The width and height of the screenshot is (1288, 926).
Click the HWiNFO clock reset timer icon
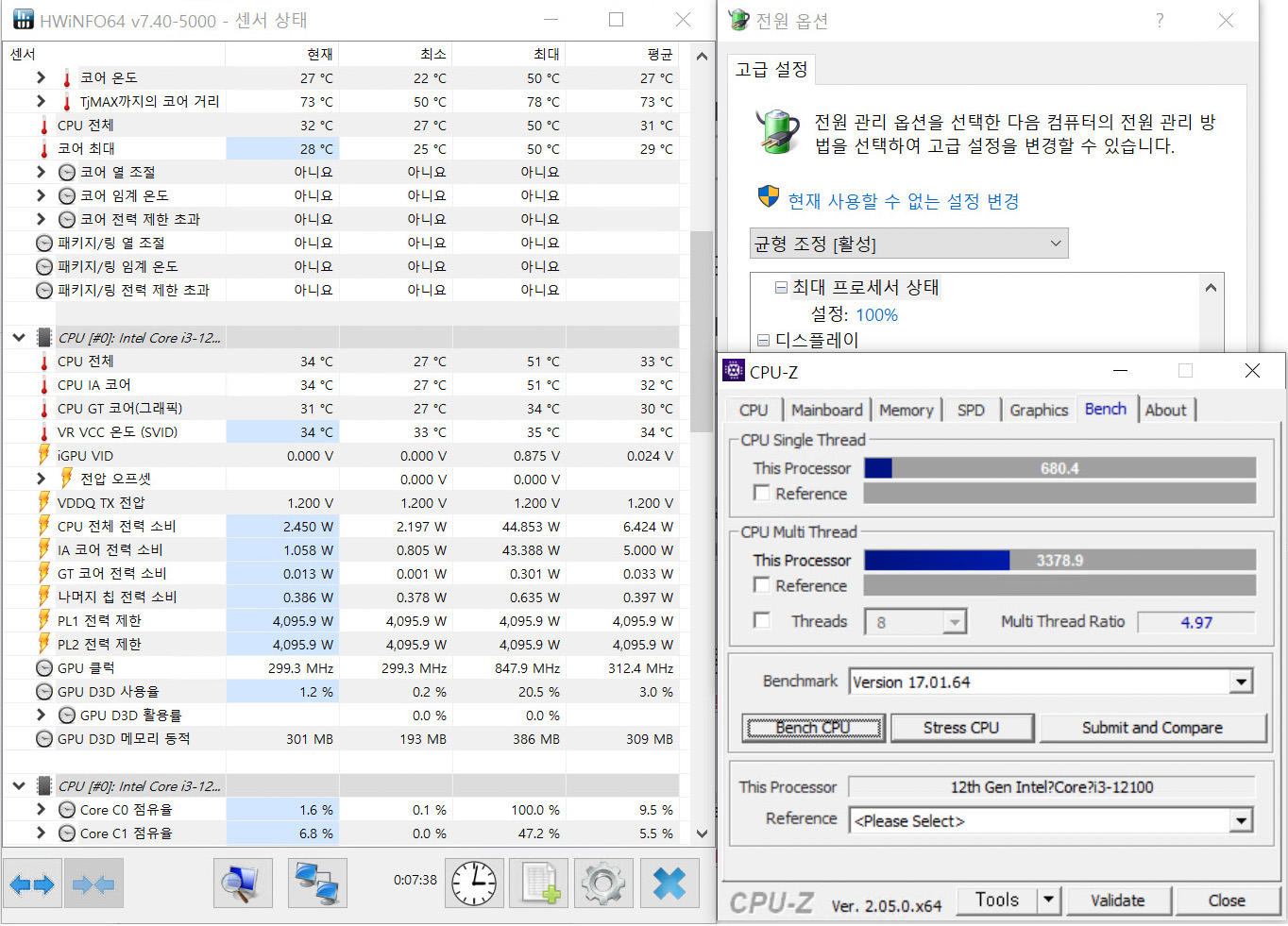coord(474,884)
